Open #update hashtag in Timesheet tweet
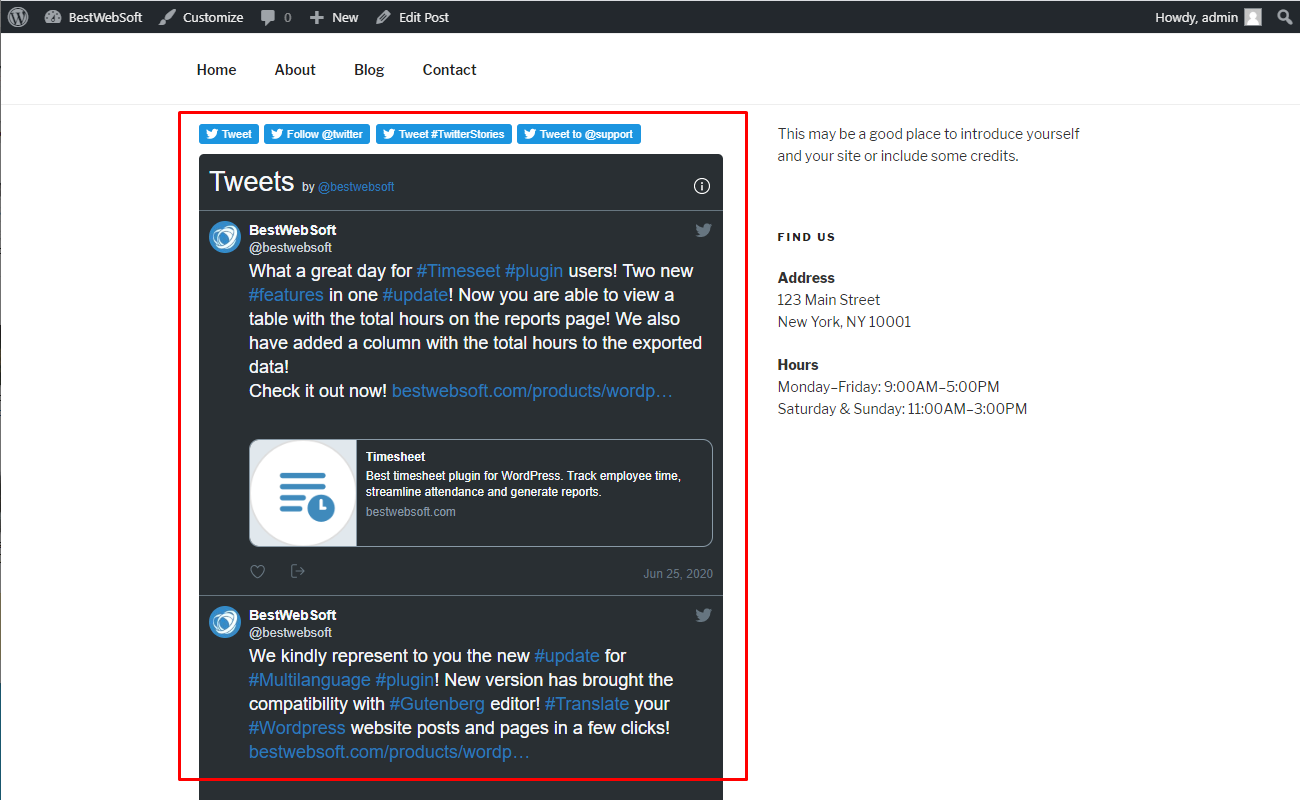Viewport: 1300px width, 800px height. [x=415, y=295]
